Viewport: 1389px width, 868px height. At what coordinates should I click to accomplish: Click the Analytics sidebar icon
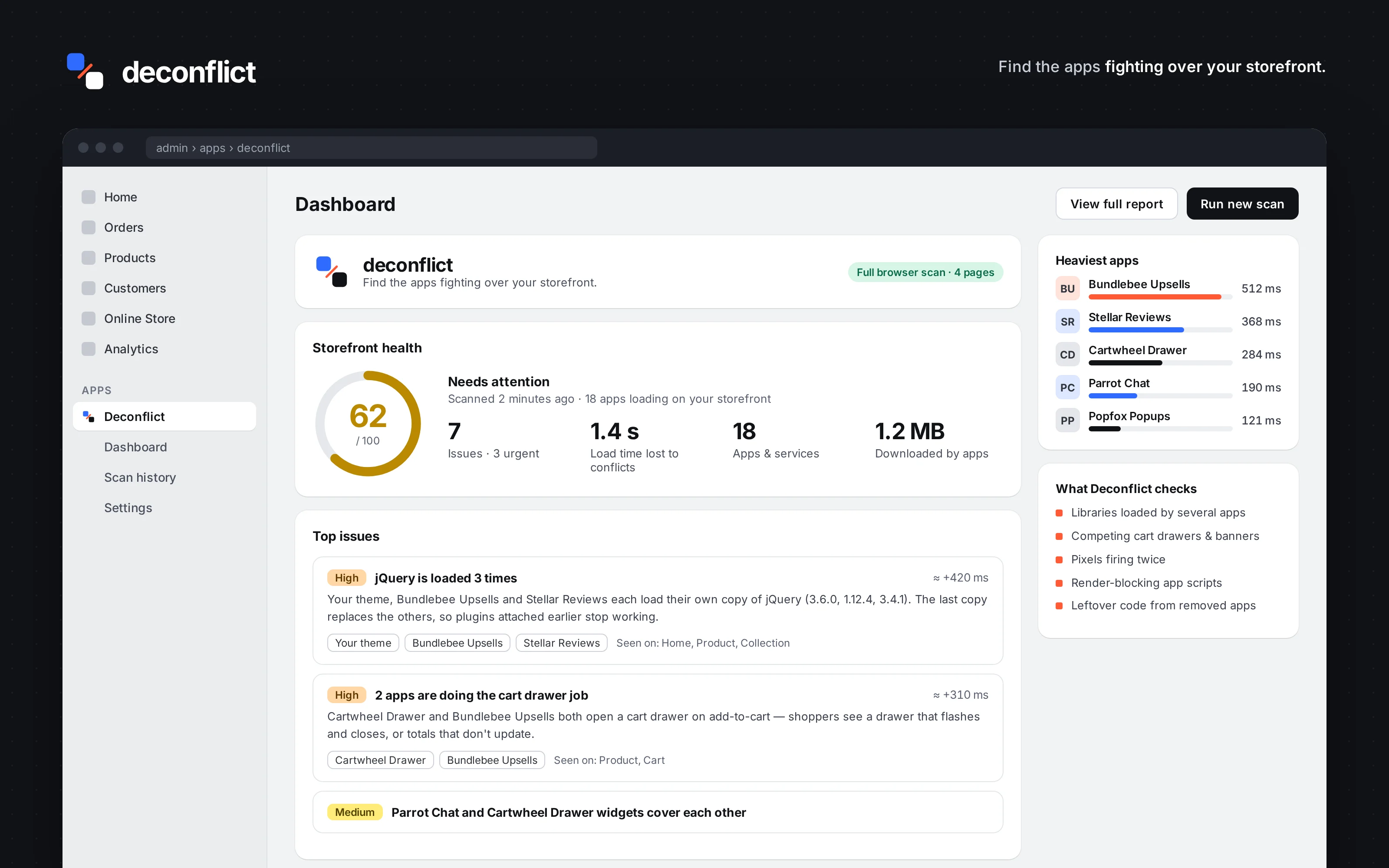pos(89,349)
